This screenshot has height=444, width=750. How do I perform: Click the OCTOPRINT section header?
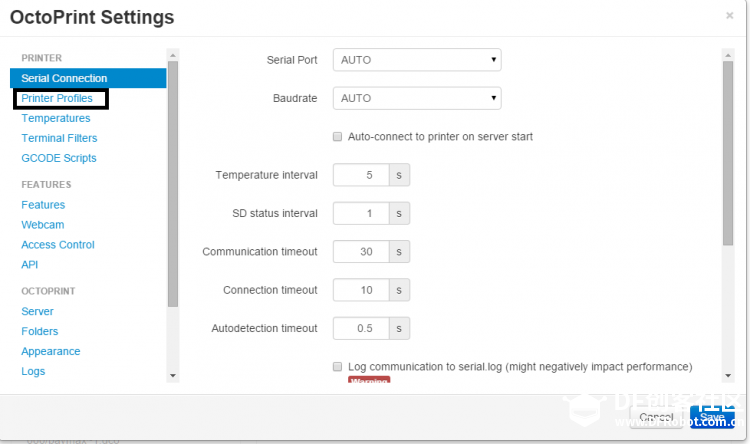pyautogui.click(x=48, y=291)
